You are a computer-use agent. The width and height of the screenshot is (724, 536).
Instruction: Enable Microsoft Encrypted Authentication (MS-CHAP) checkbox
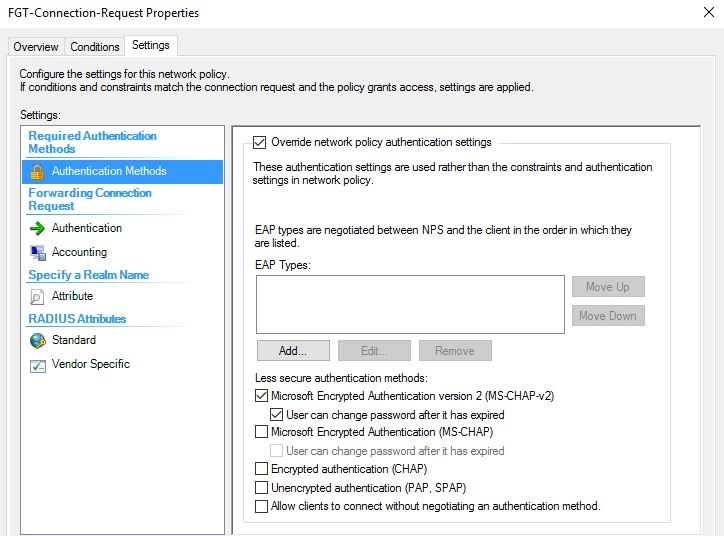(261, 432)
